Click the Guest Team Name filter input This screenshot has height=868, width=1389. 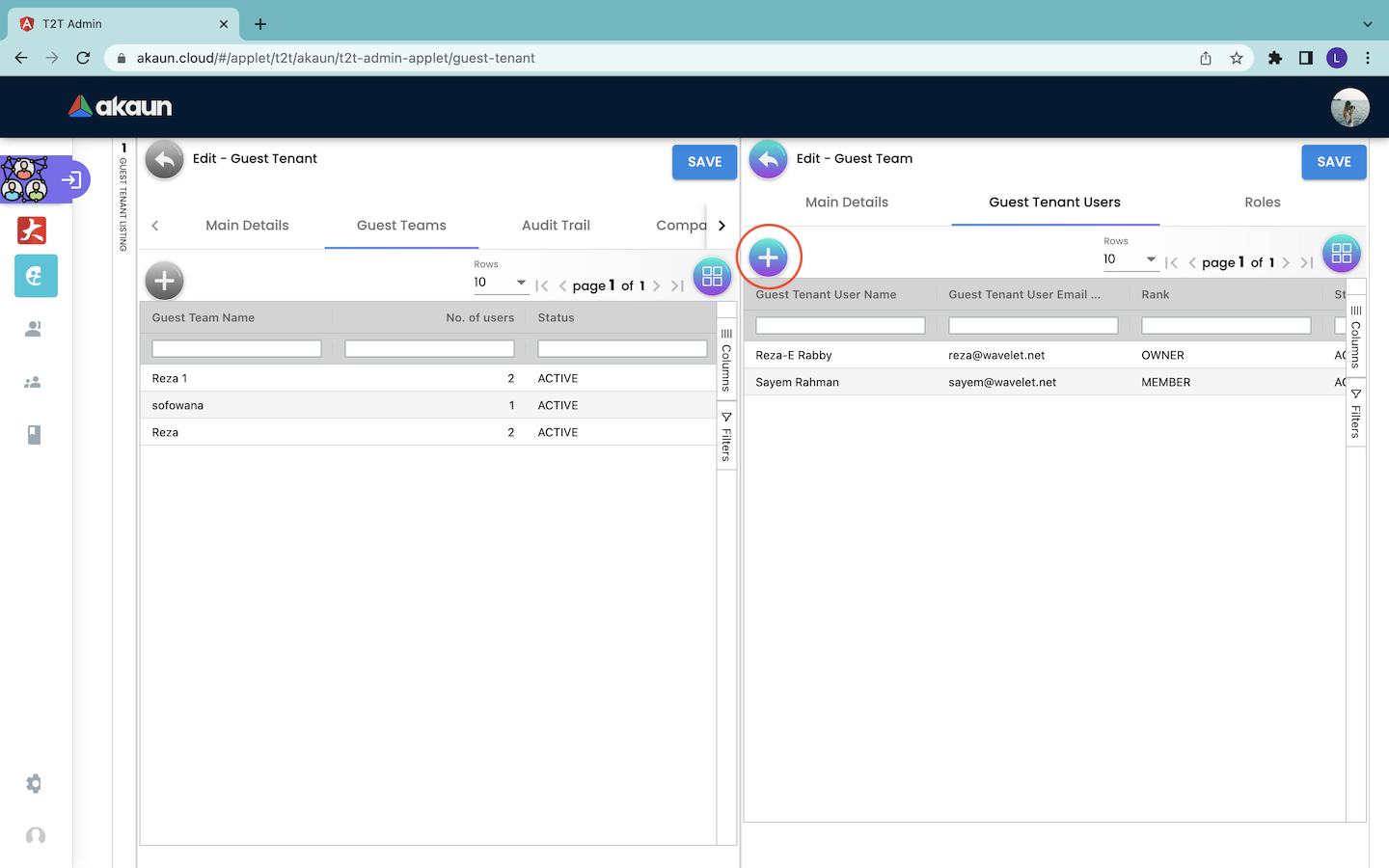(236, 349)
